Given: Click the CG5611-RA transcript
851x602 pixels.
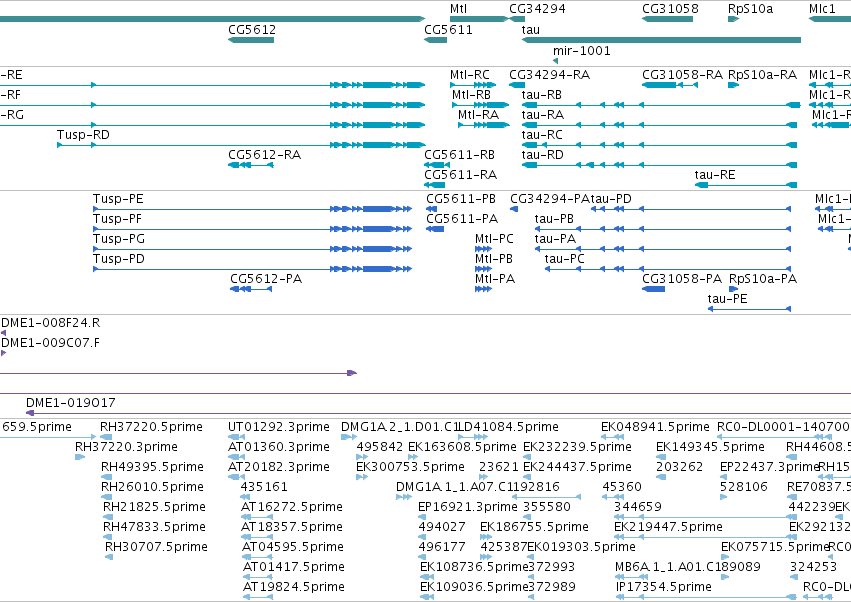Looking at the screenshot, I should [435, 185].
